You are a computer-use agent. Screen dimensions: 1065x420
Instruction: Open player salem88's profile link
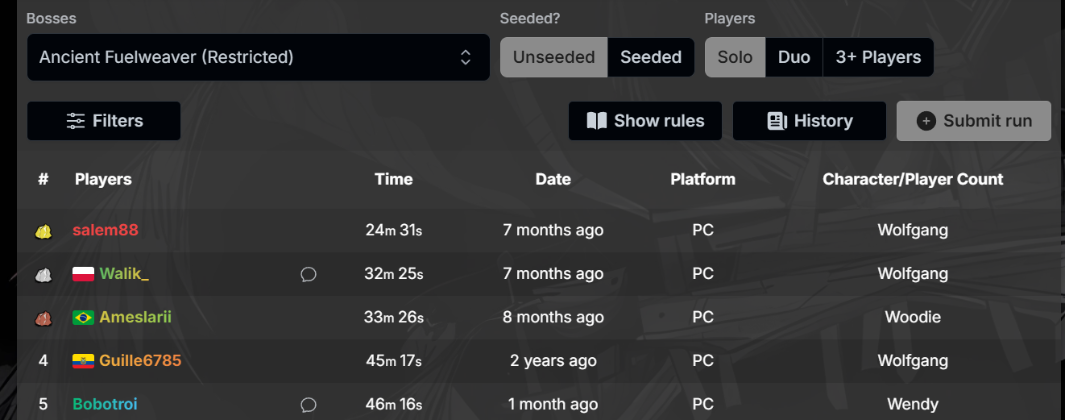coord(105,230)
